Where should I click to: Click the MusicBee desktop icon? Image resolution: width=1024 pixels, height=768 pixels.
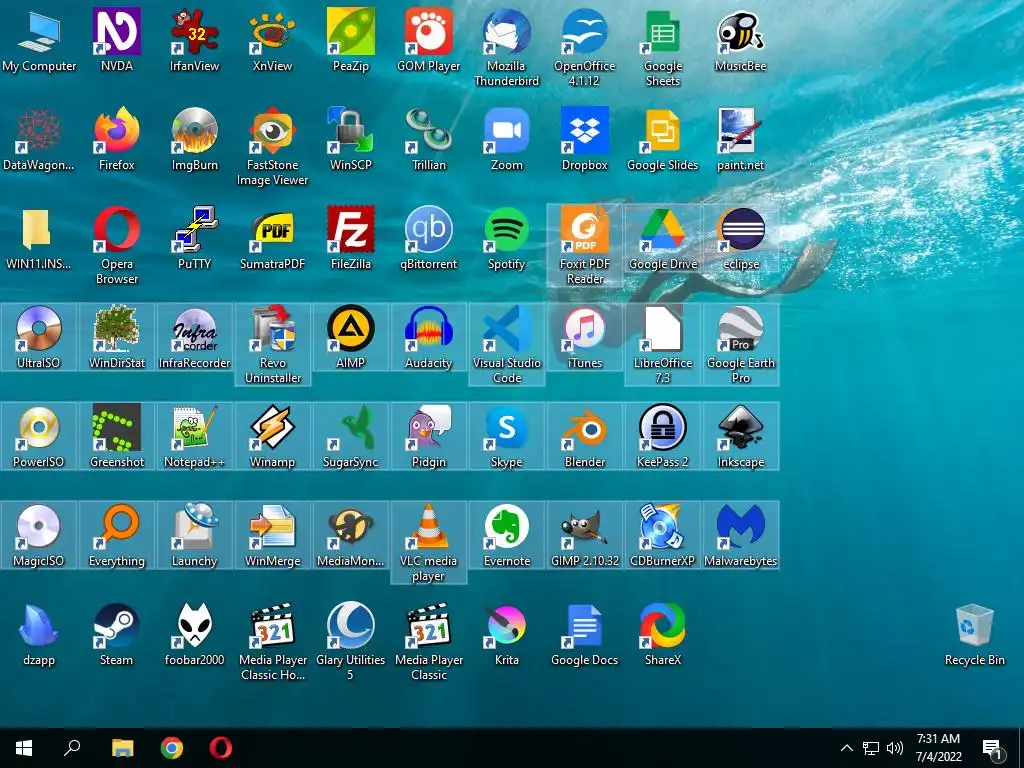click(x=741, y=40)
